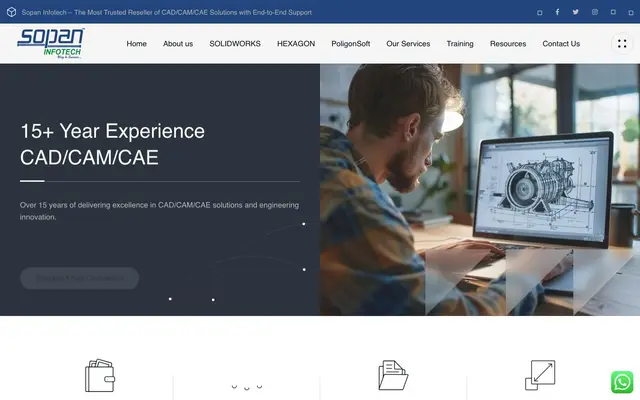The height and width of the screenshot is (400, 640).
Task: Click the top bar tagline "Sopan Infotech – The Most Trusted Reseller"
Action: (x=167, y=12)
